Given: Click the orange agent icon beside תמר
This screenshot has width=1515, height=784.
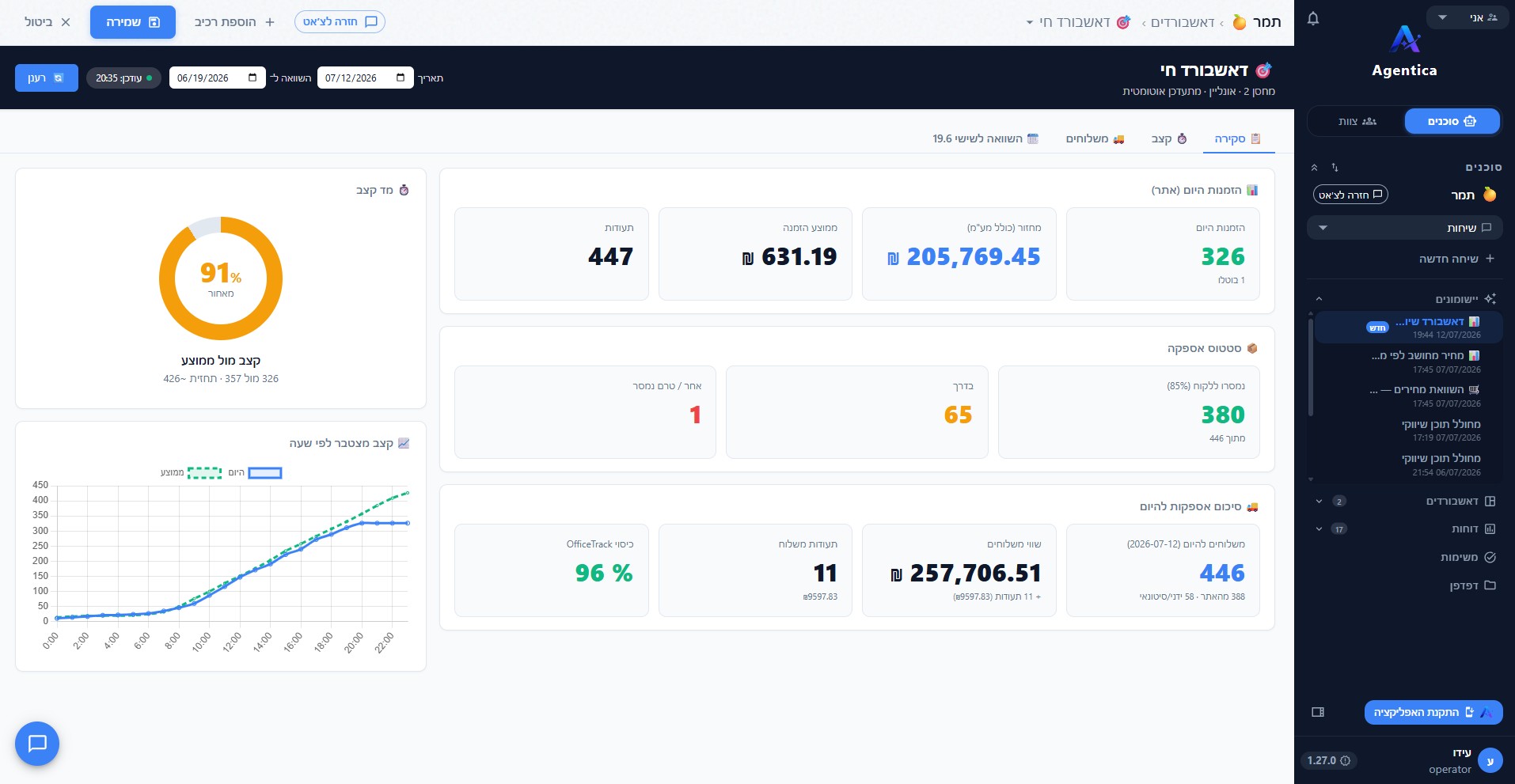Looking at the screenshot, I should point(1489,195).
